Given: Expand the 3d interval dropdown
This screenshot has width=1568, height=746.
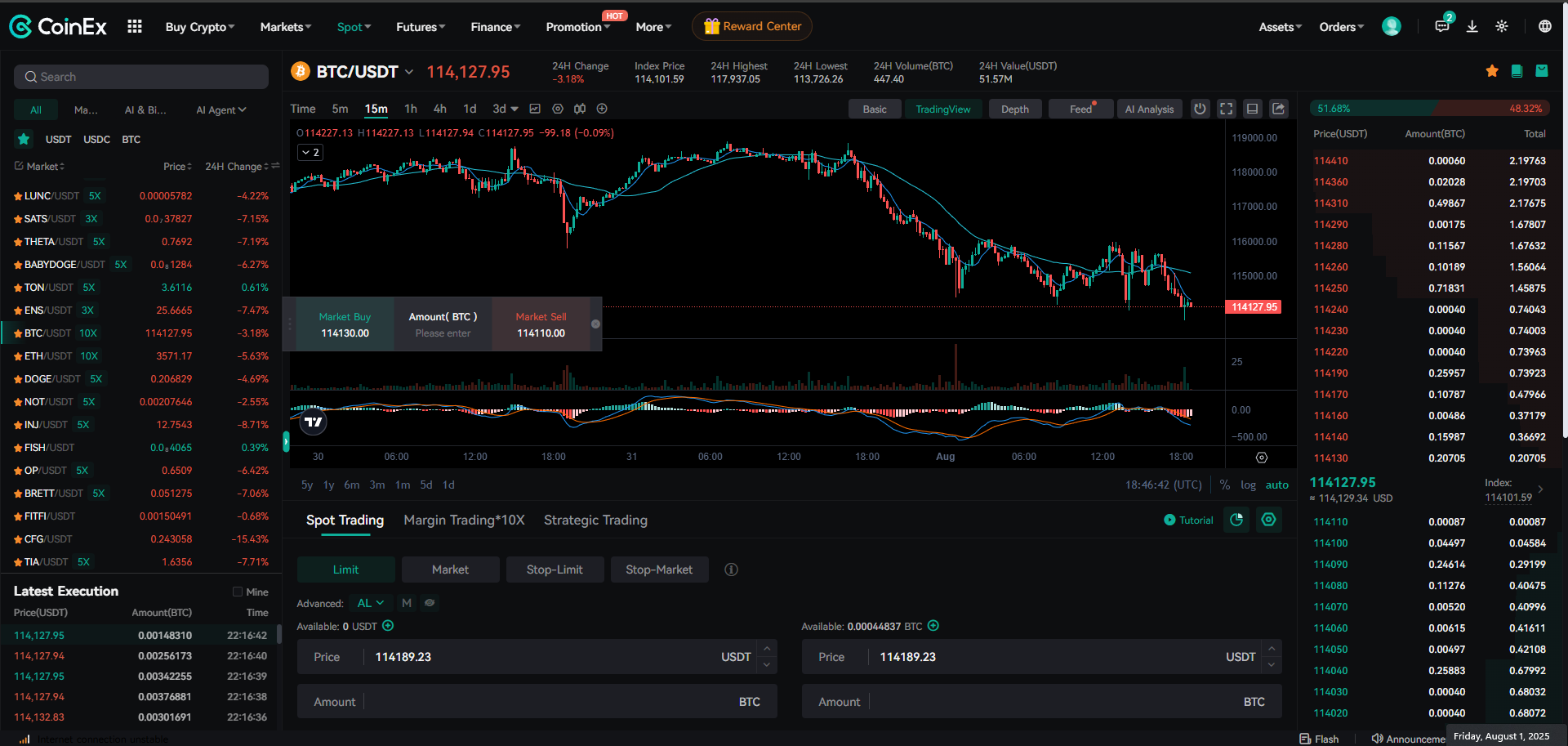Looking at the screenshot, I should click(x=514, y=109).
